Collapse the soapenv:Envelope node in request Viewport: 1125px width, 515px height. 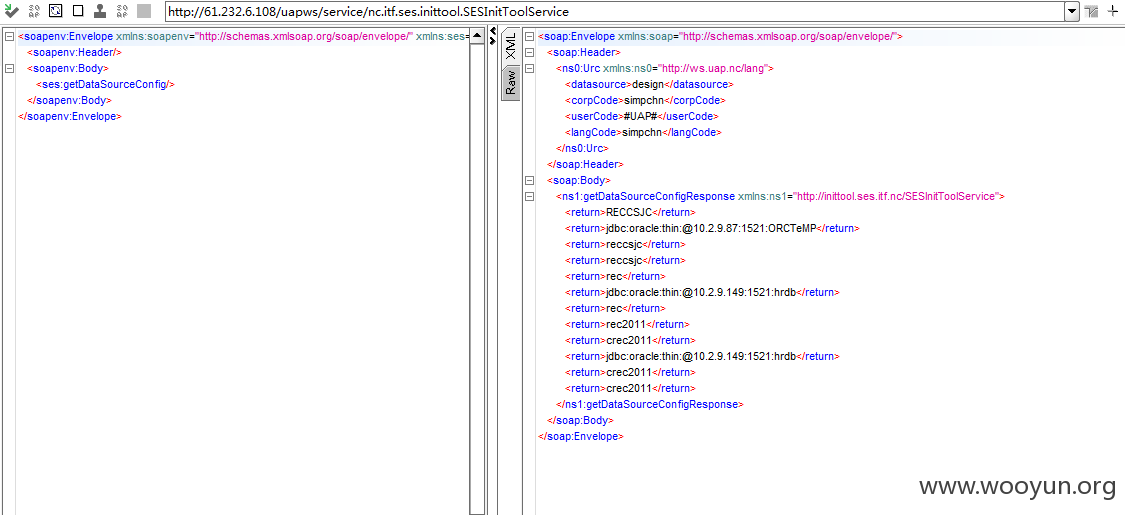pyautogui.click(x=9, y=37)
